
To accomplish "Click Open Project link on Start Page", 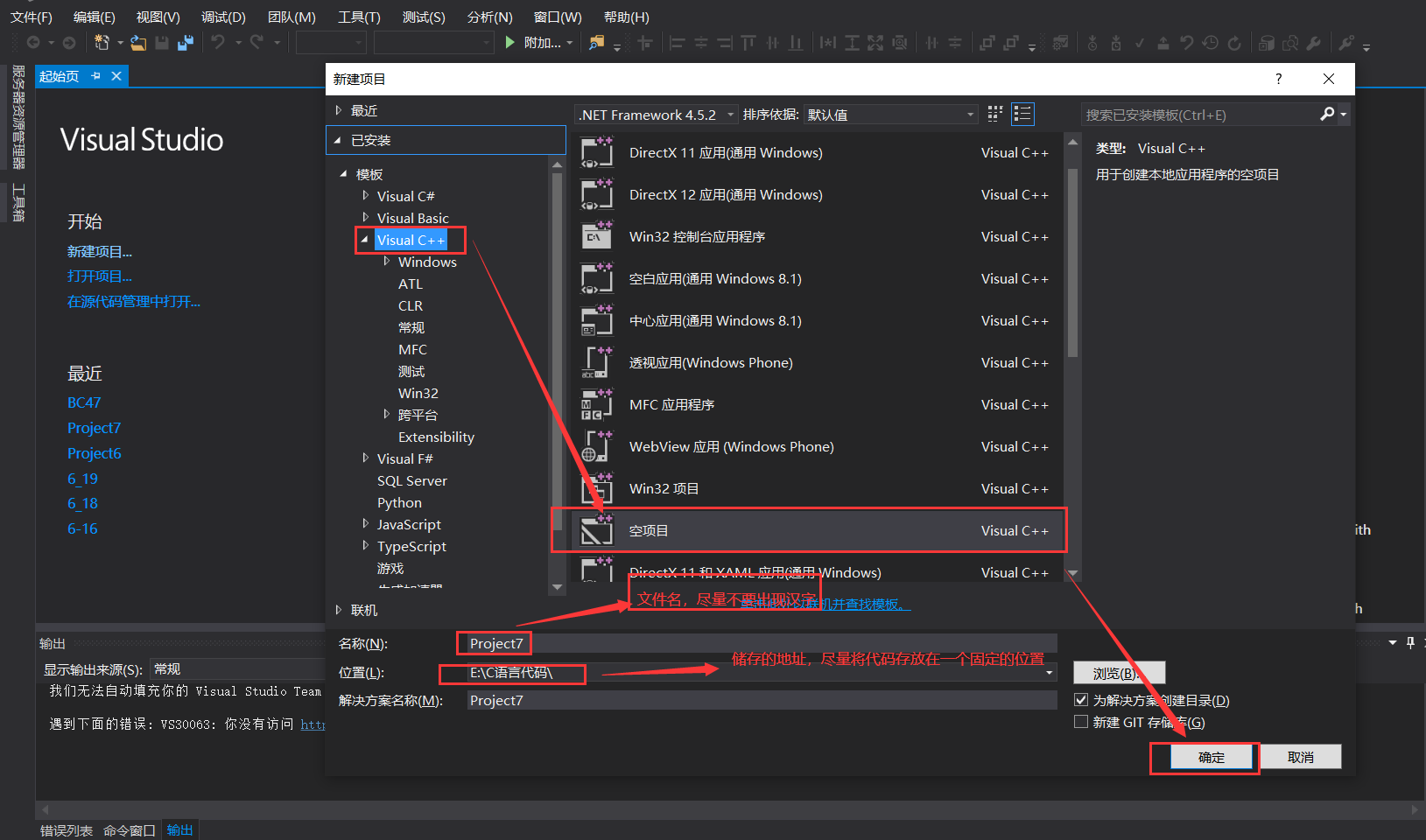I will [x=100, y=276].
